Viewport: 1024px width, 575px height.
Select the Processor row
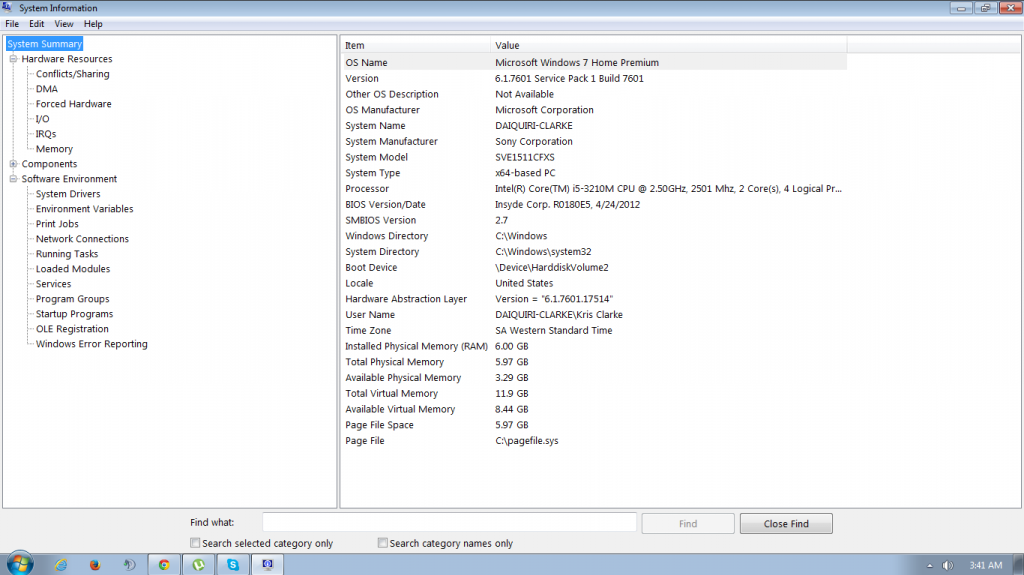[x=595, y=189]
